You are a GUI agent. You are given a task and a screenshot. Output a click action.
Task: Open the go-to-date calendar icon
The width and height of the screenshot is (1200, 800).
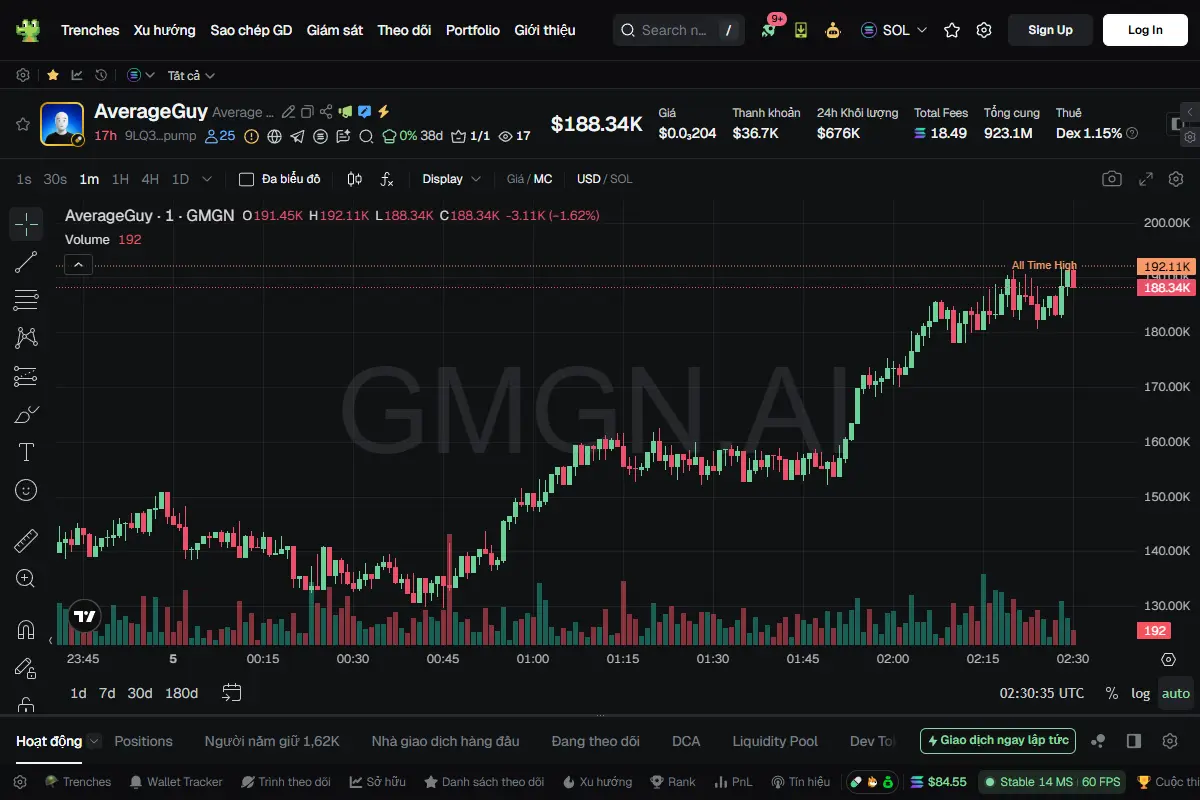click(232, 692)
